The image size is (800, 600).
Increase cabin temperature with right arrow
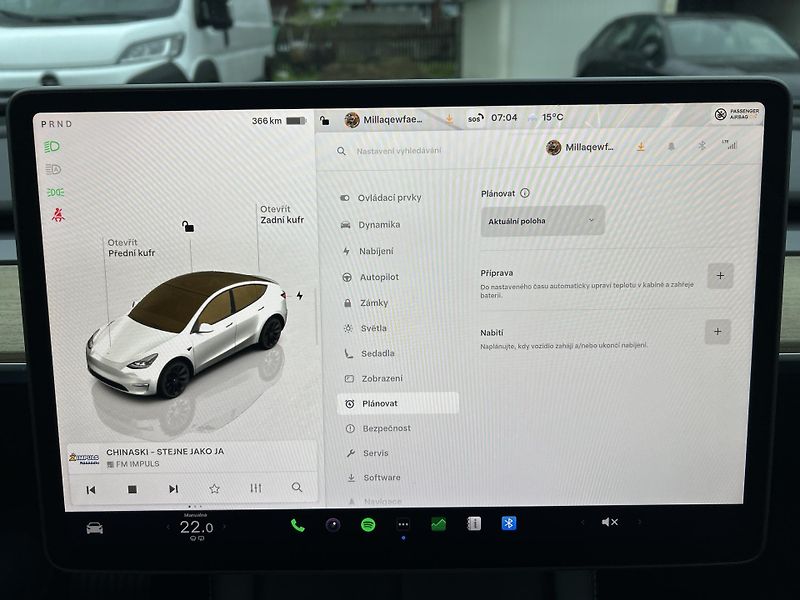(x=224, y=527)
